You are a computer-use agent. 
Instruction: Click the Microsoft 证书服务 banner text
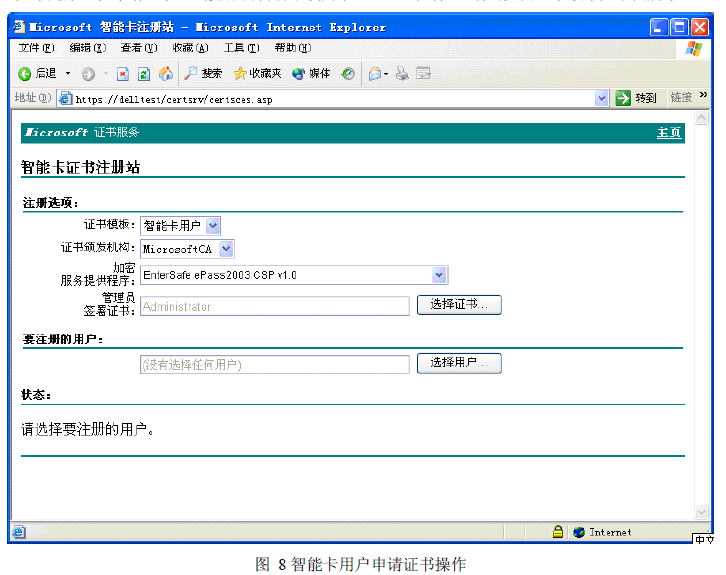[x=82, y=132]
